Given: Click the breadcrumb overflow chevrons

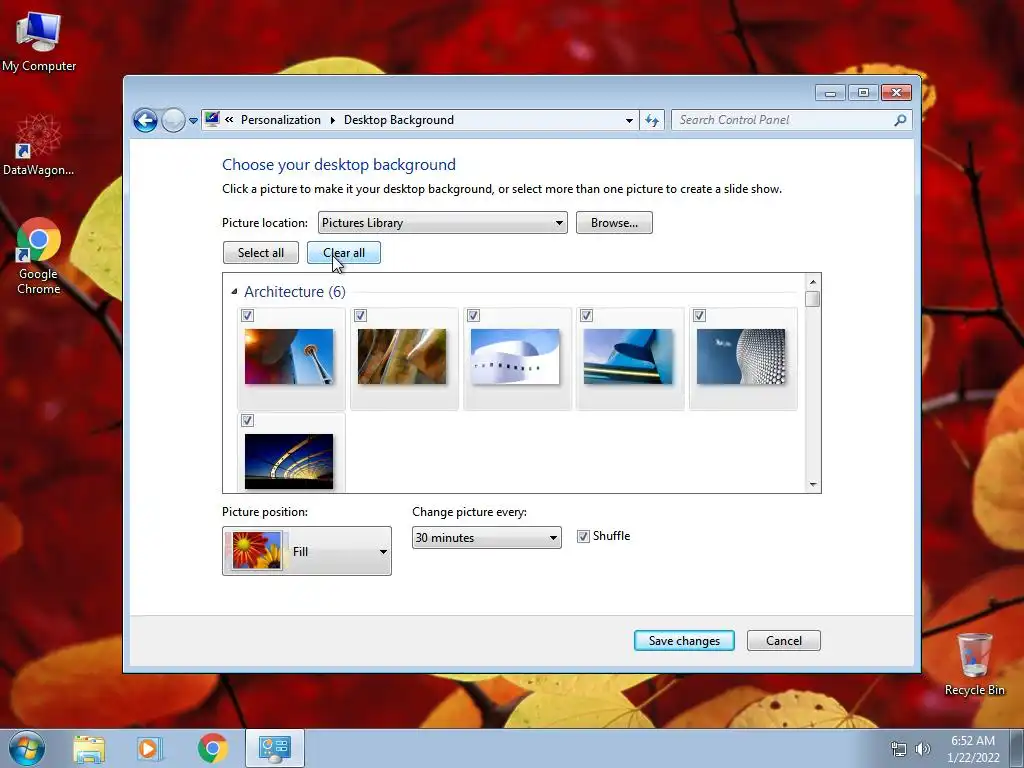Looking at the screenshot, I should click(229, 120).
